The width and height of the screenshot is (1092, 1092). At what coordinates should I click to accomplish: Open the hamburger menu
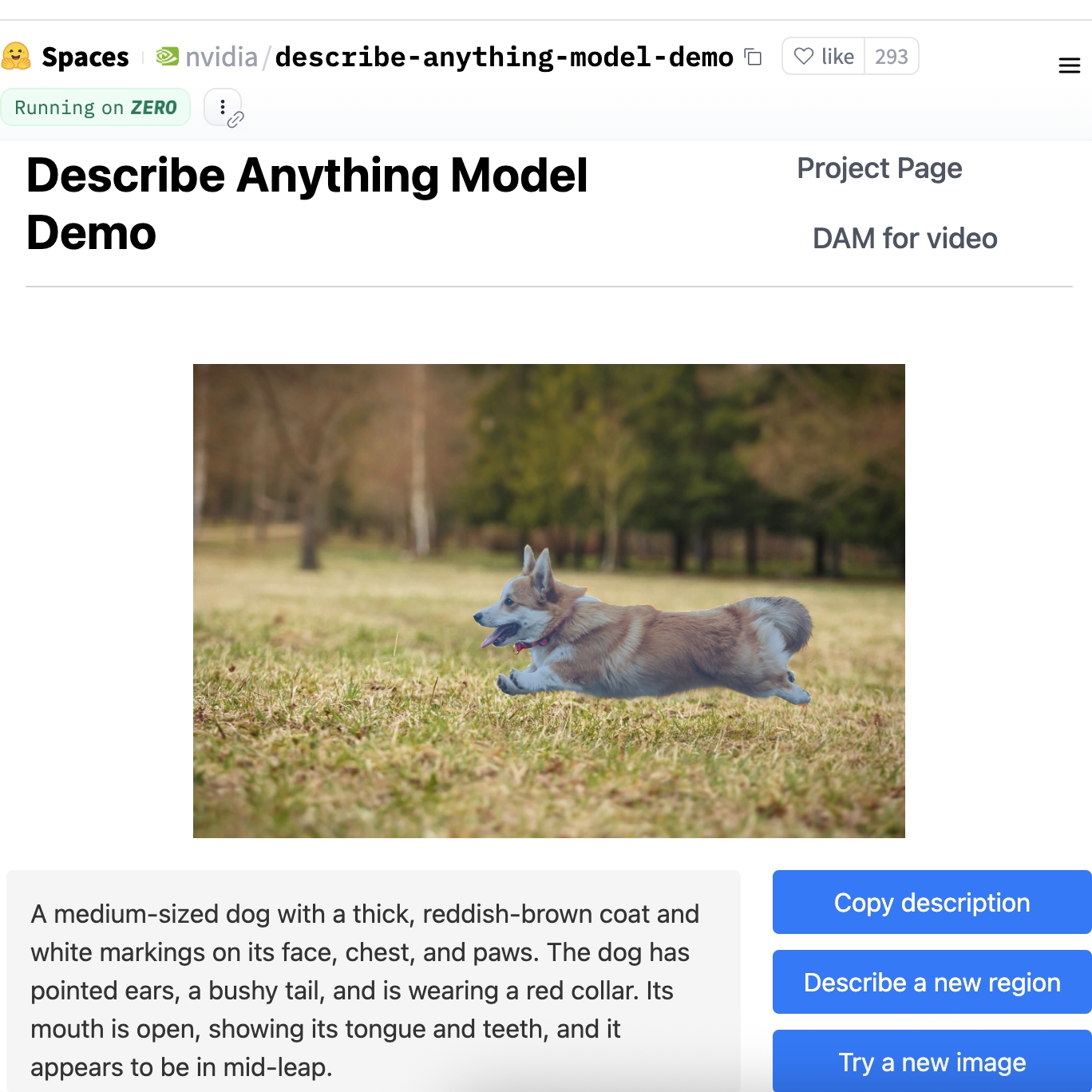(1069, 65)
